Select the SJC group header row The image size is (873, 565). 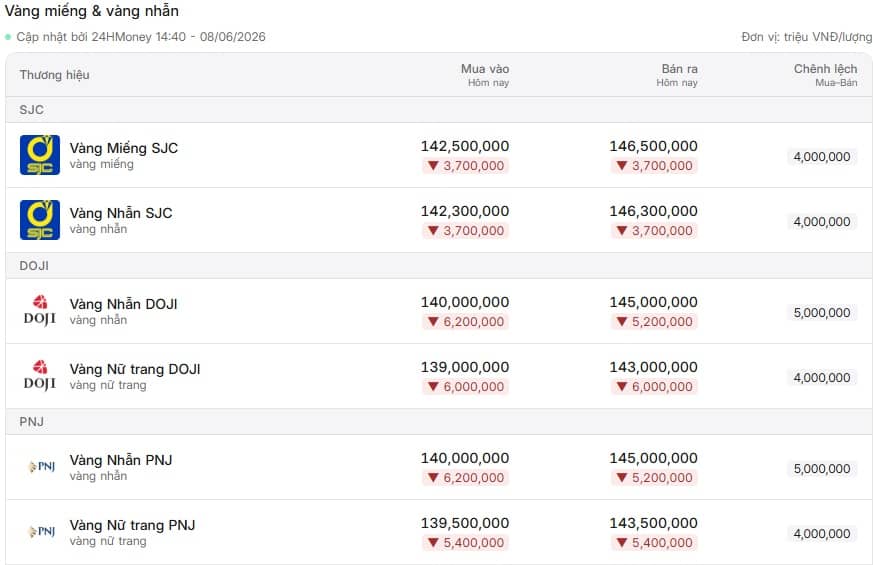tap(439, 110)
